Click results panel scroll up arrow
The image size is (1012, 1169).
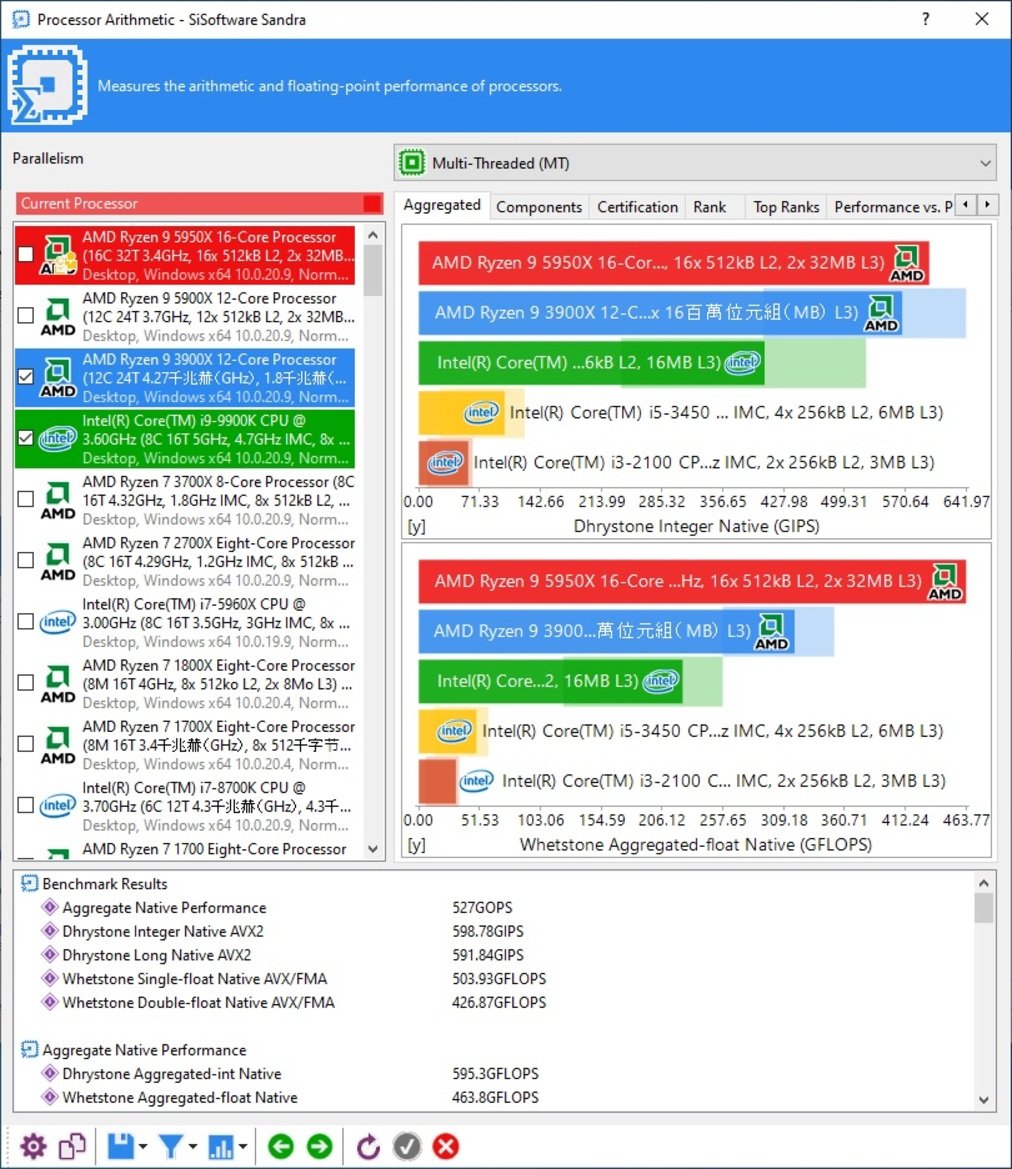tap(984, 883)
